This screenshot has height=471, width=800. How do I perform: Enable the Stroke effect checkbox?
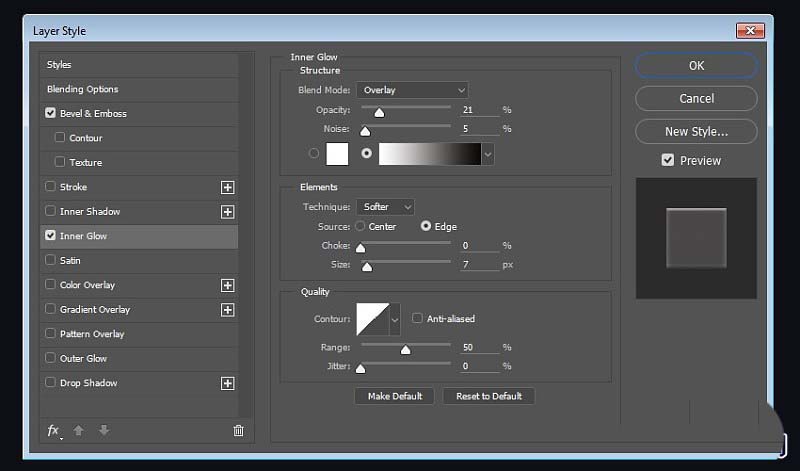[50, 186]
